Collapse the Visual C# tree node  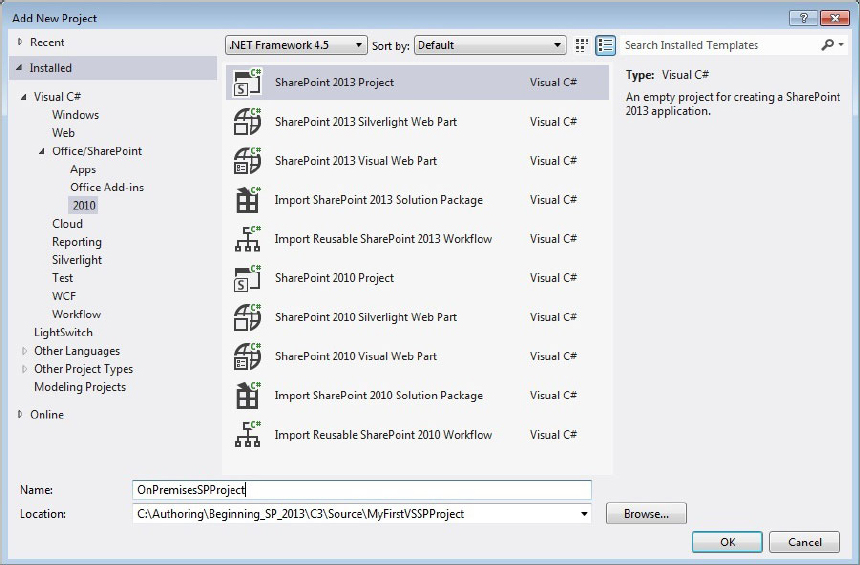[24, 97]
